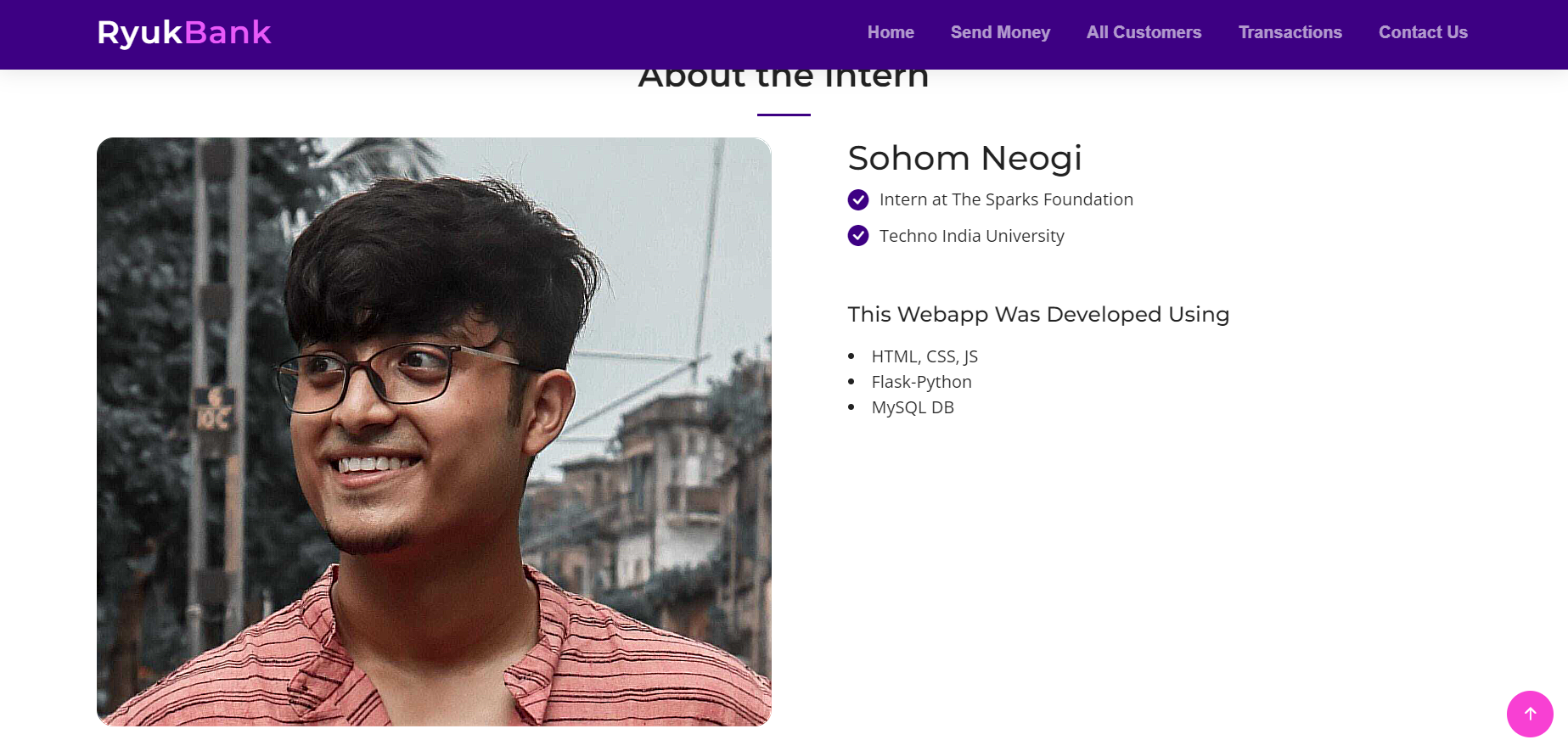
Task: Select the Flask-Python bullet point
Action: pos(921,382)
